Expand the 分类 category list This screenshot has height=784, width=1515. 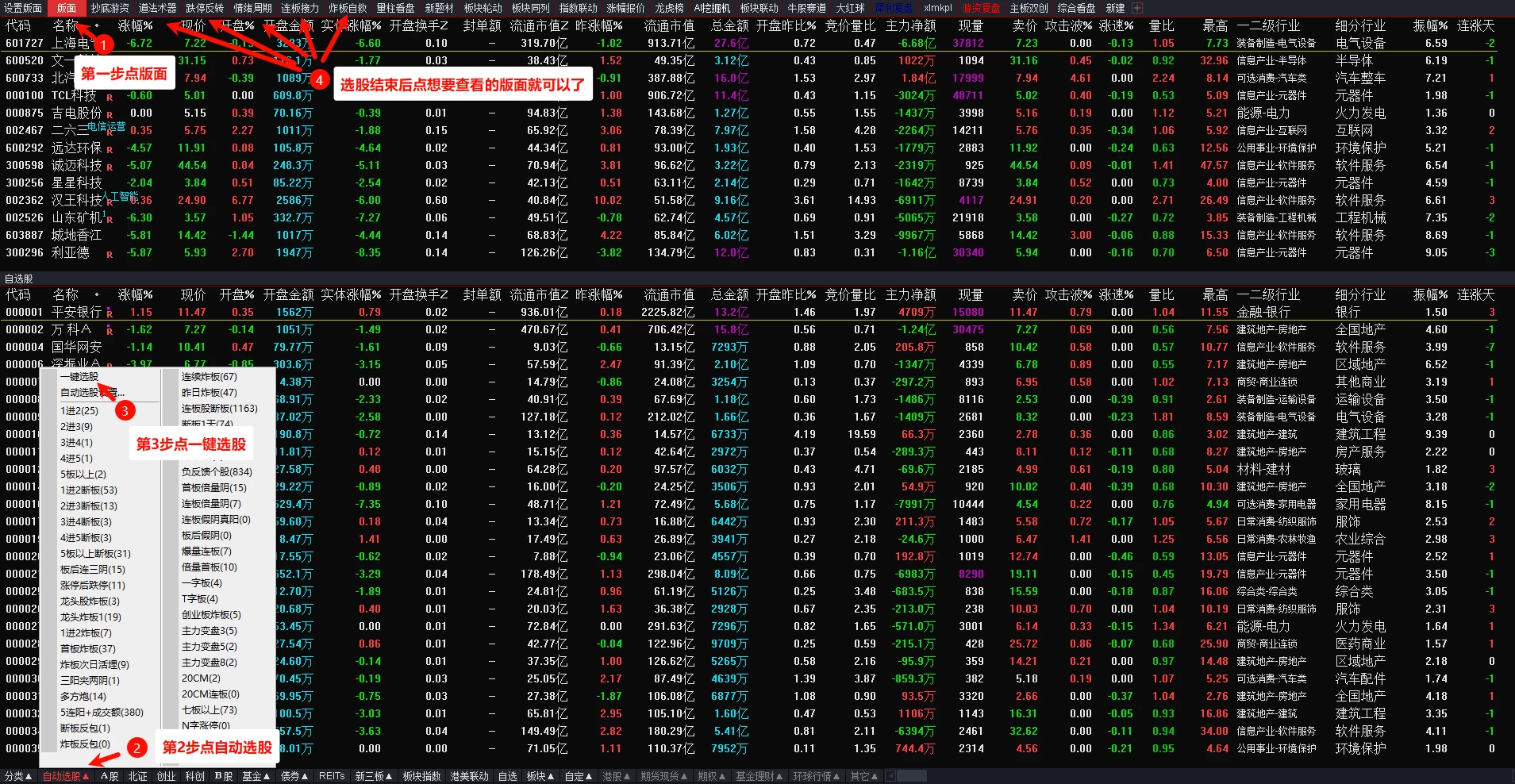coord(18,776)
